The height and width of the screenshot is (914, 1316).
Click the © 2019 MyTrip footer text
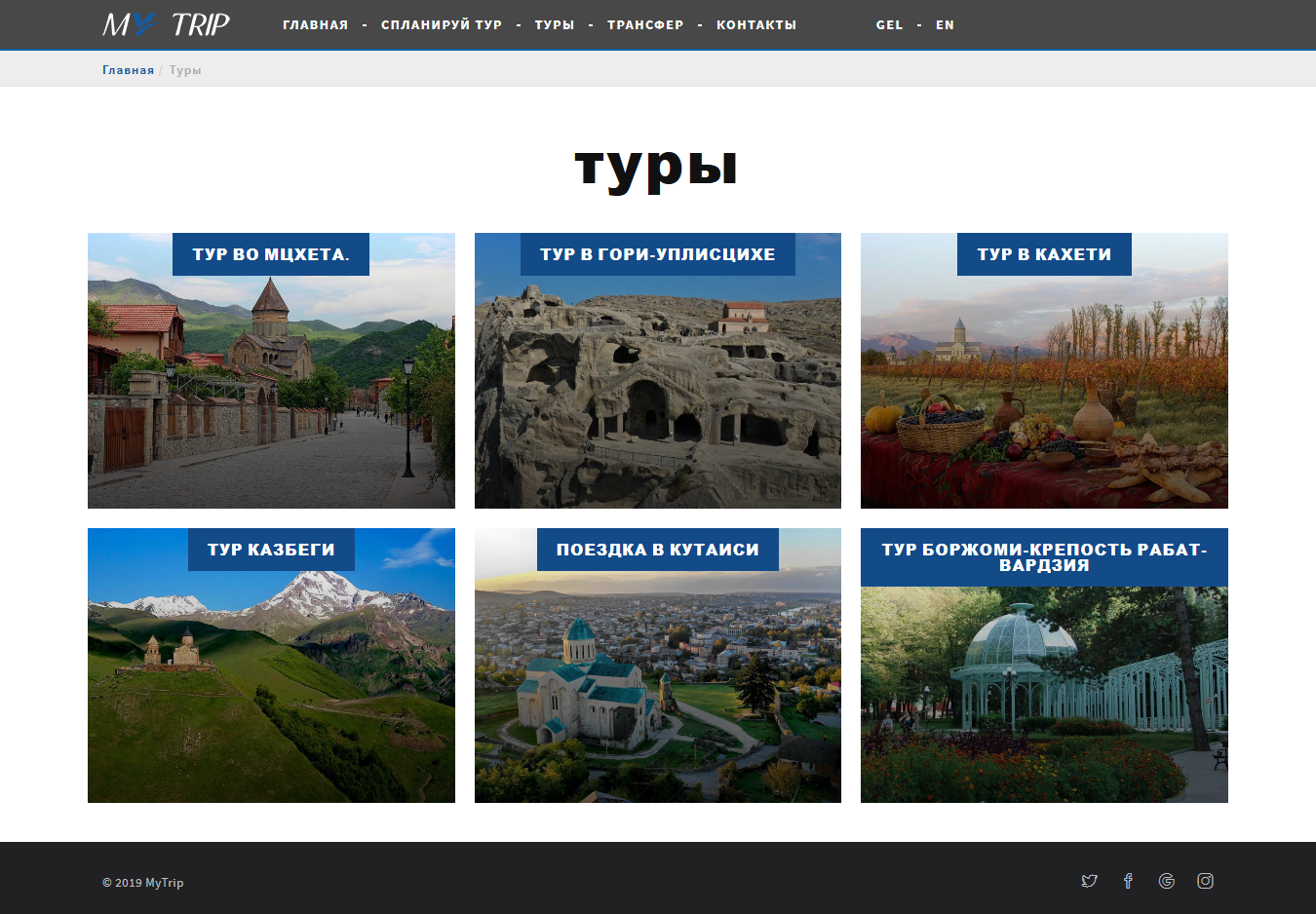pyautogui.click(x=143, y=883)
